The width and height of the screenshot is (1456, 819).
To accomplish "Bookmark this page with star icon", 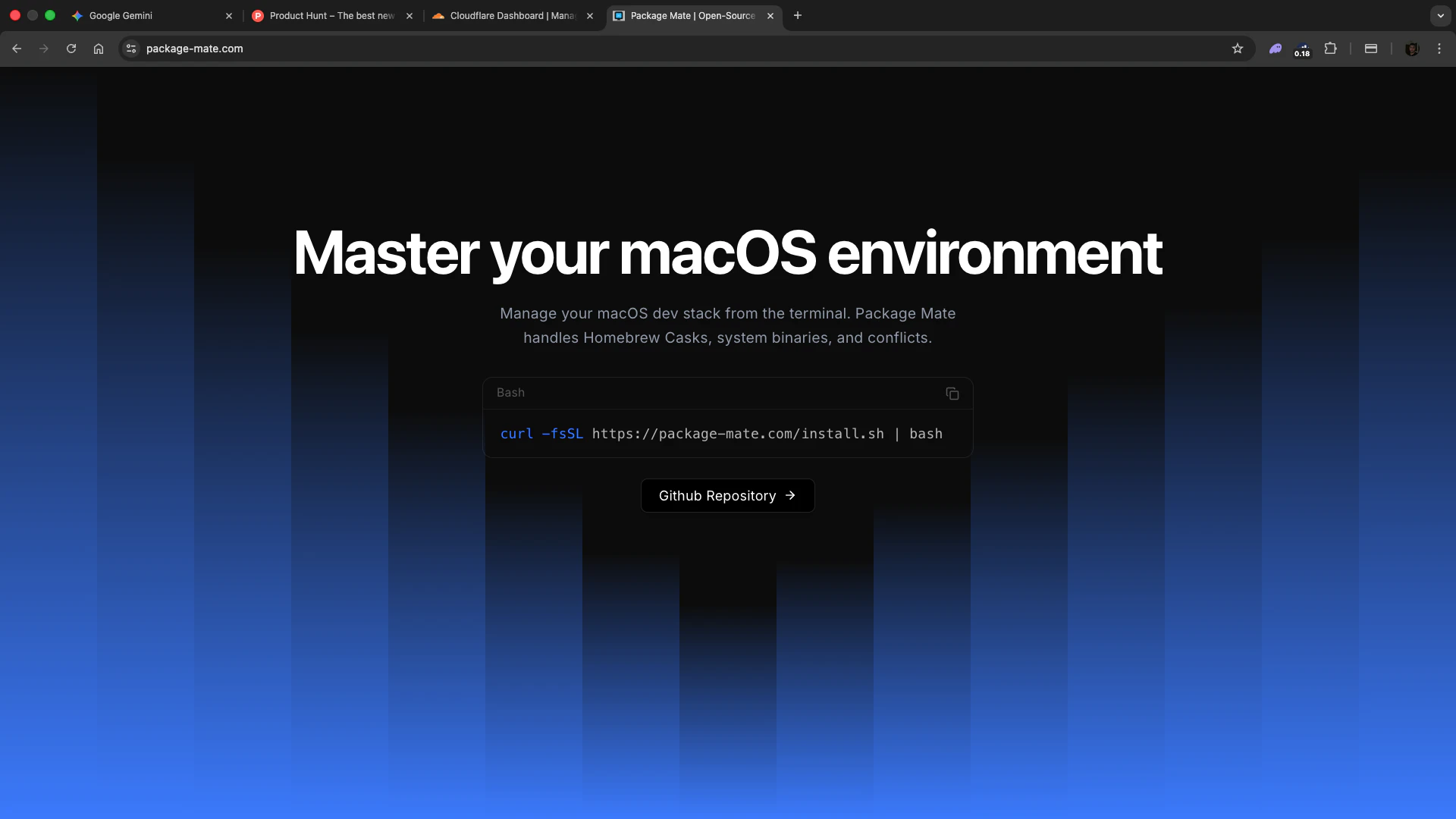I will coord(1238,49).
